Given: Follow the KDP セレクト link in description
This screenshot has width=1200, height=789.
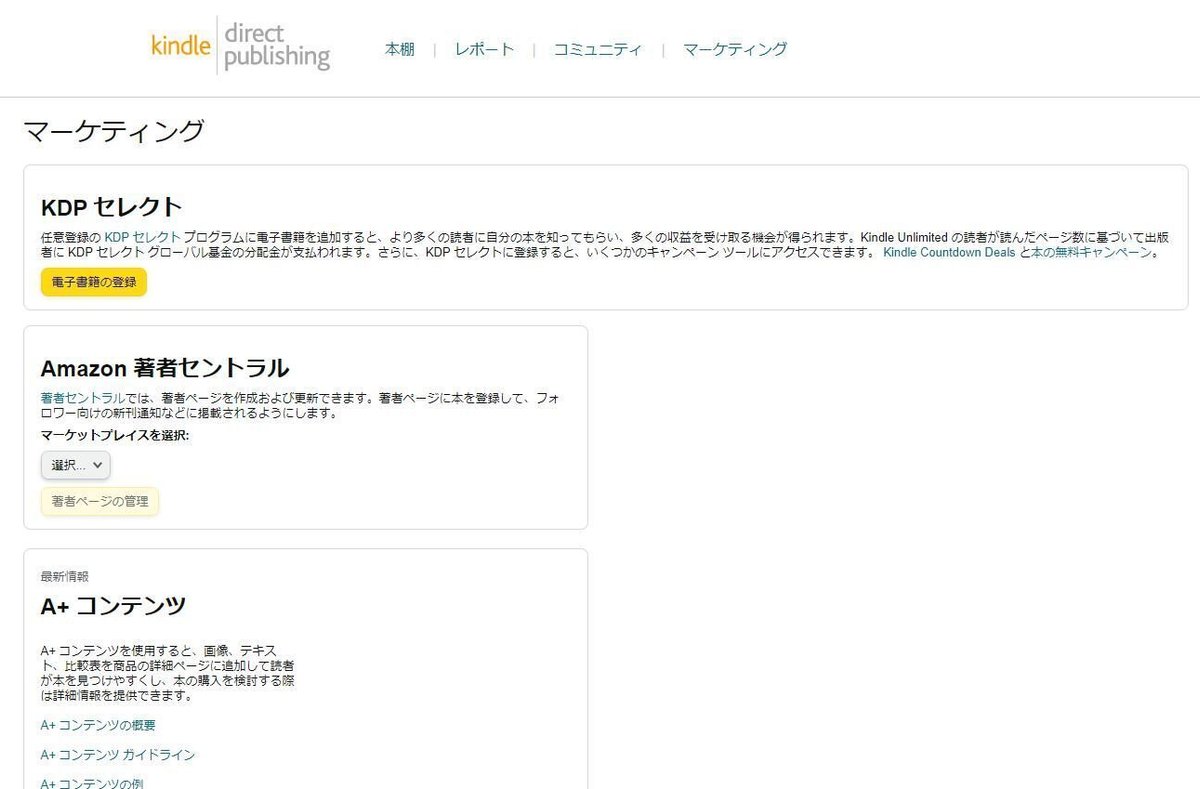Looking at the screenshot, I should click(x=143, y=238).
